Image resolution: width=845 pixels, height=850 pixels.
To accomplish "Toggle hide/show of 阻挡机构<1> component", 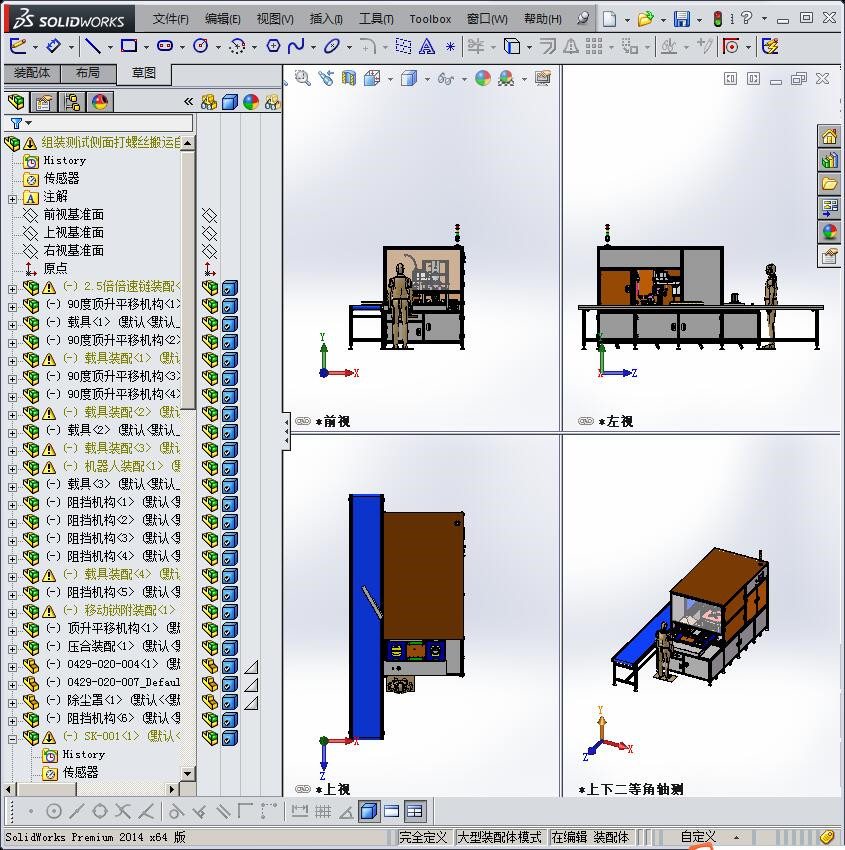I will click(210, 504).
